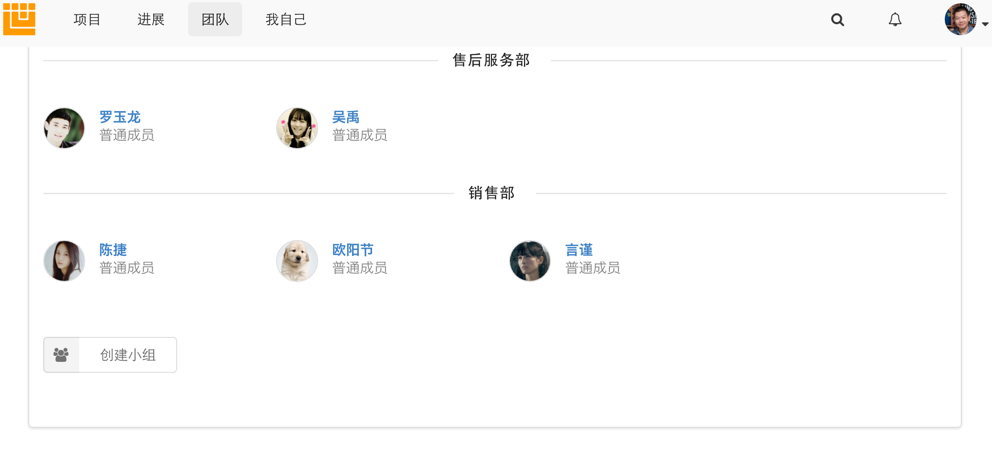Open 吴禹's member profile link

click(346, 117)
